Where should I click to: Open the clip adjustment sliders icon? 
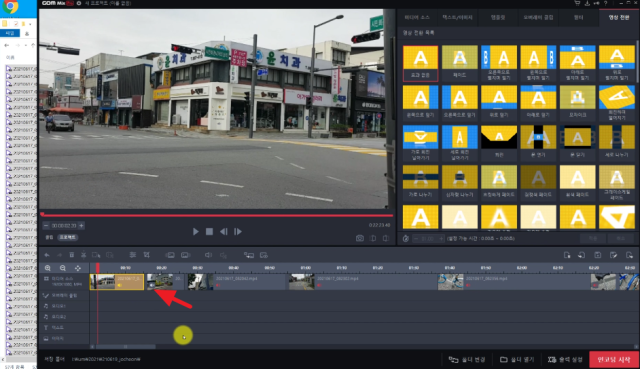click(x=133, y=255)
